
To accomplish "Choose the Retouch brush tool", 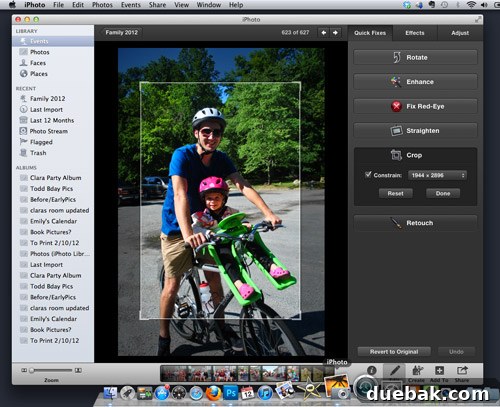I will (x=415, y=223).
